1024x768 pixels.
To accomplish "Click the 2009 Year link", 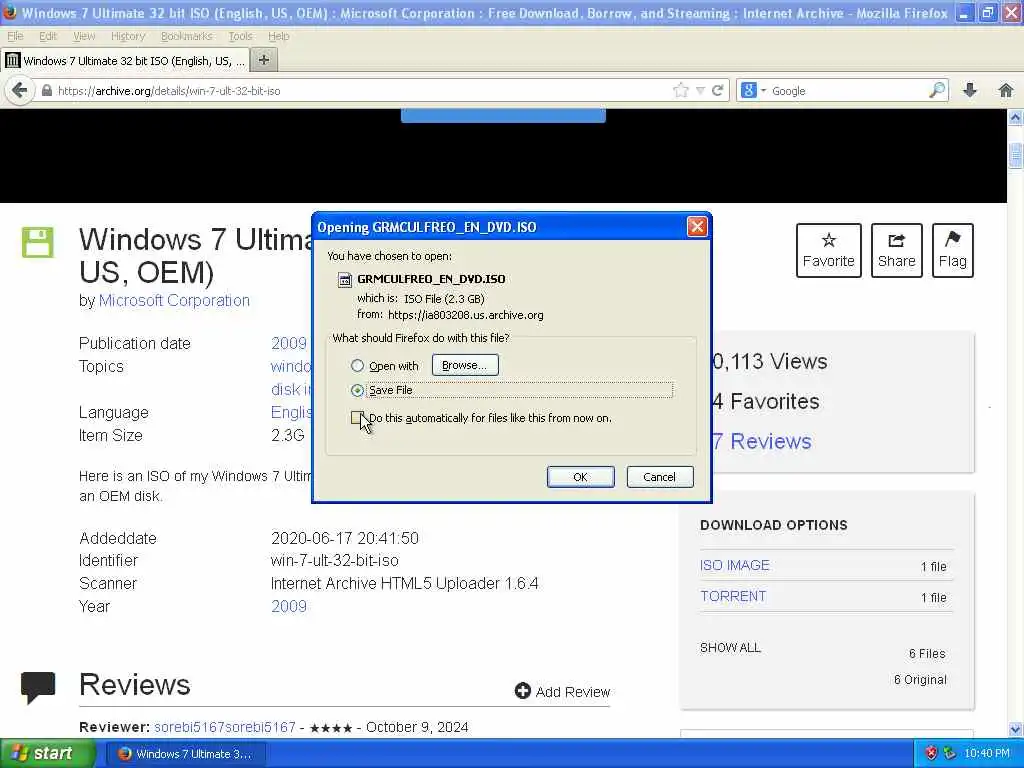I will (x=289, y=606).
